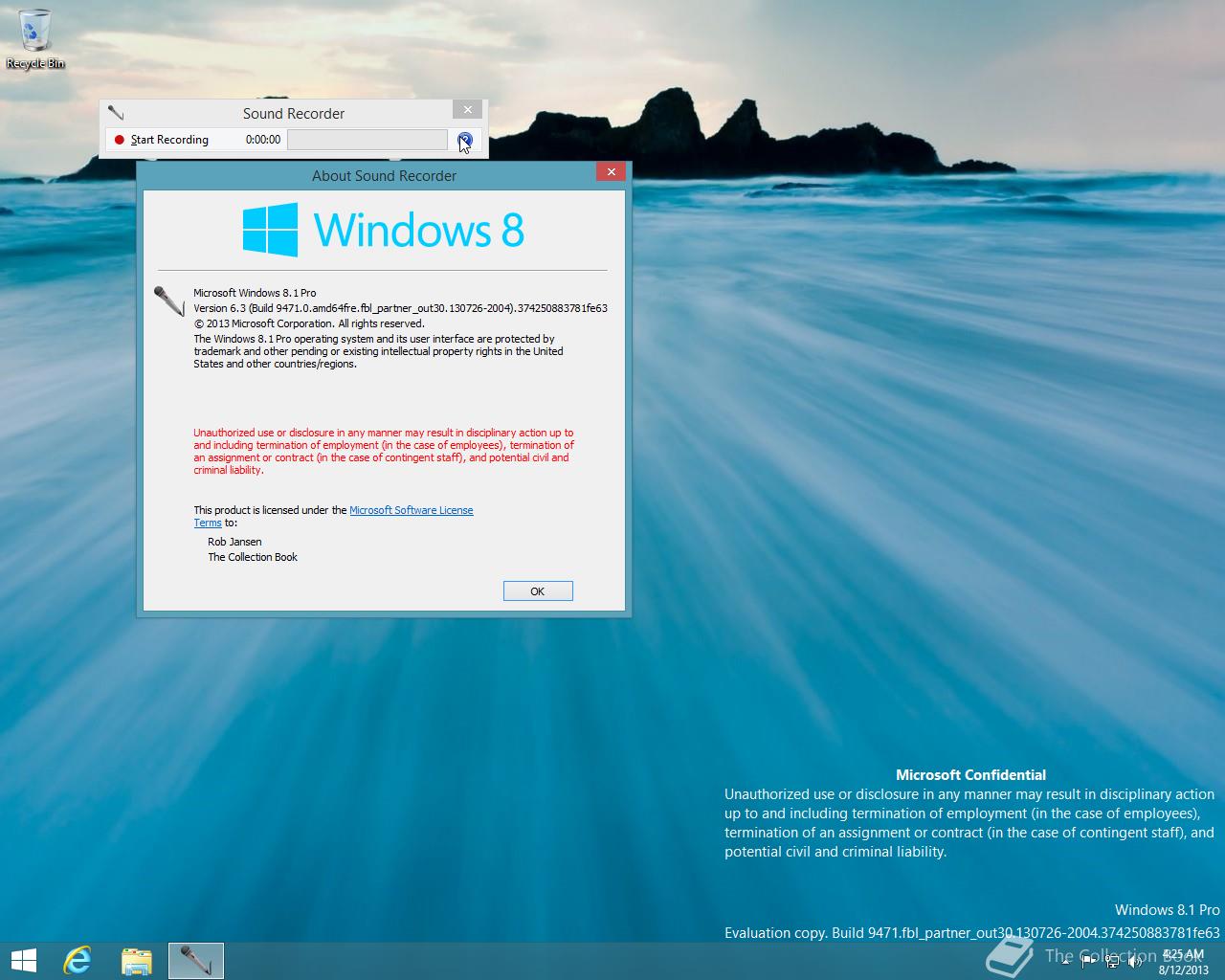The width and height of the screenshot is (1225, 980).
Task: Click the 0:00:00 recording timer
Action: pos(263,140)
